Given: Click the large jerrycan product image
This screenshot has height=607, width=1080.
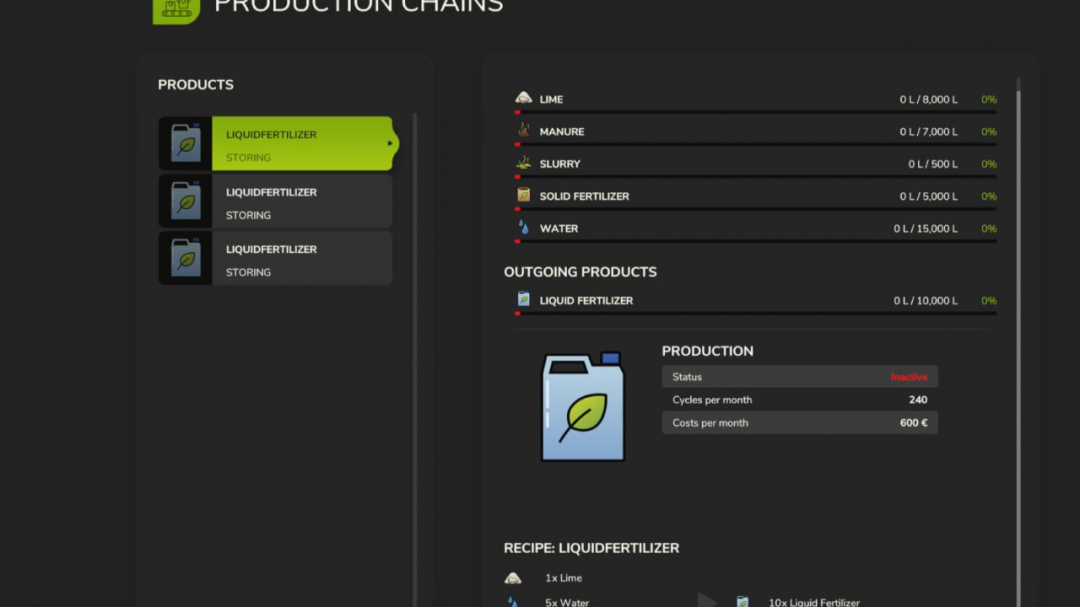Looking at the screenshot, I should [x=583, y=405].
